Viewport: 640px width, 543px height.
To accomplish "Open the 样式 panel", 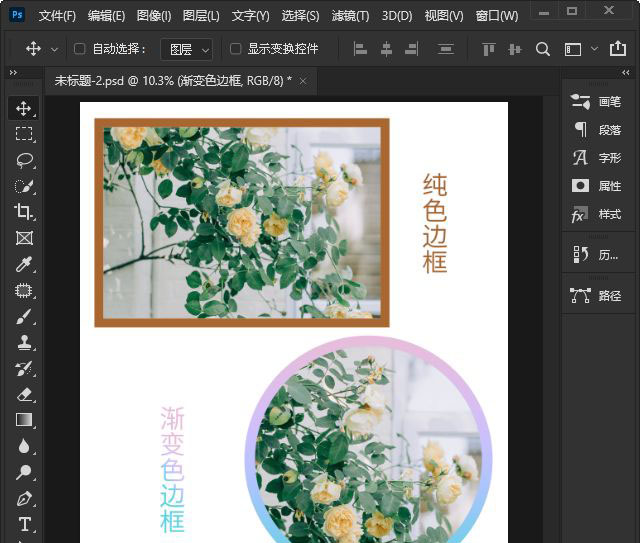I will (x=598, y=214).
